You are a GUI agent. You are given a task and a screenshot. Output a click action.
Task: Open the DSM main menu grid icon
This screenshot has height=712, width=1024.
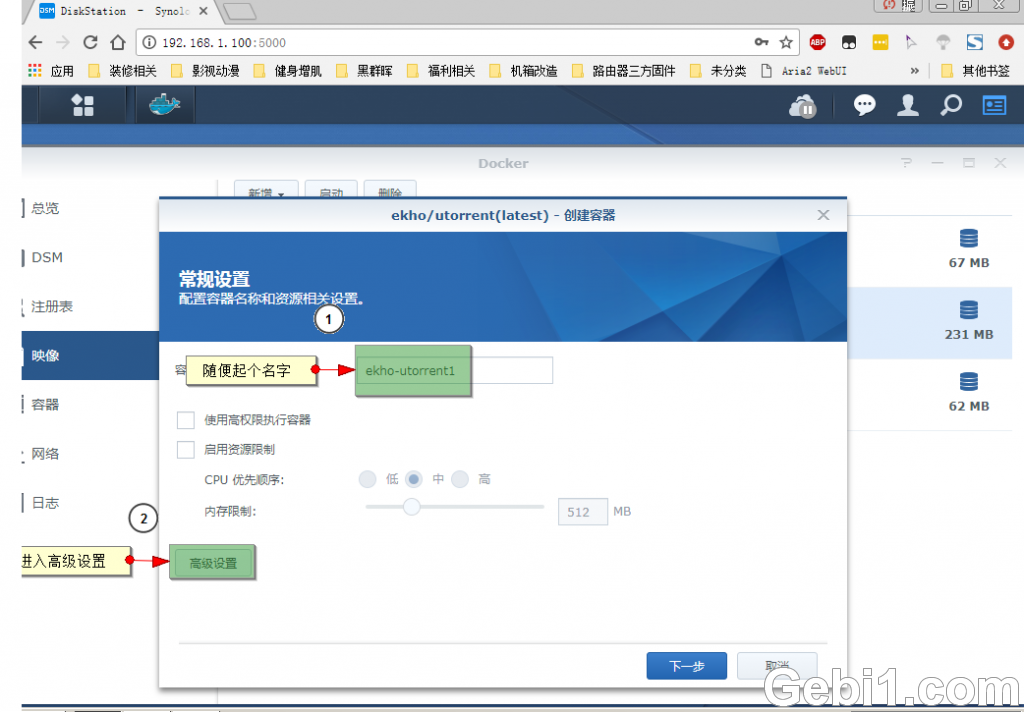[83, 104]
